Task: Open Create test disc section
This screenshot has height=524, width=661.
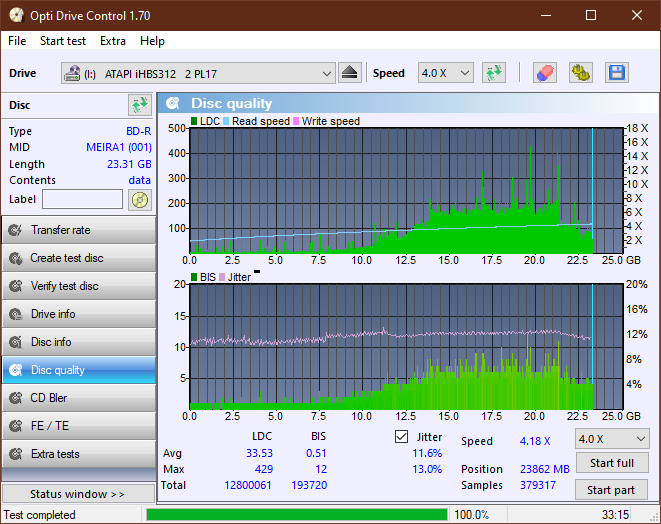Action: 79,258
